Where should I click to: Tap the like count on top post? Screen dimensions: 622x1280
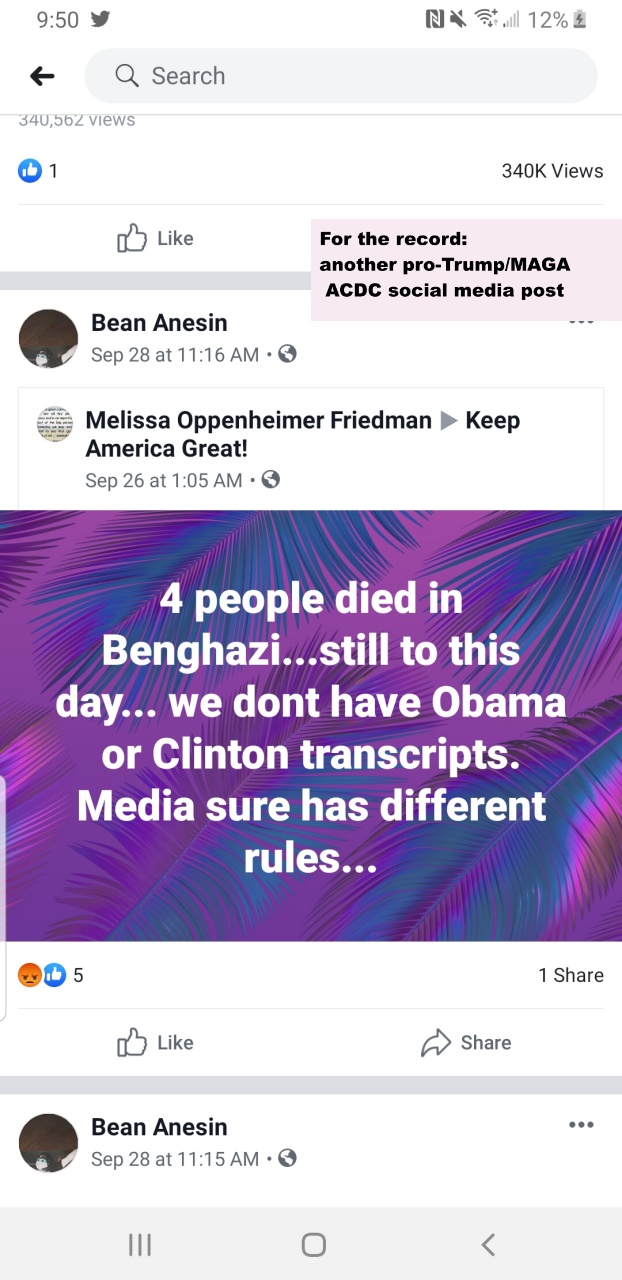click(38, 171)
